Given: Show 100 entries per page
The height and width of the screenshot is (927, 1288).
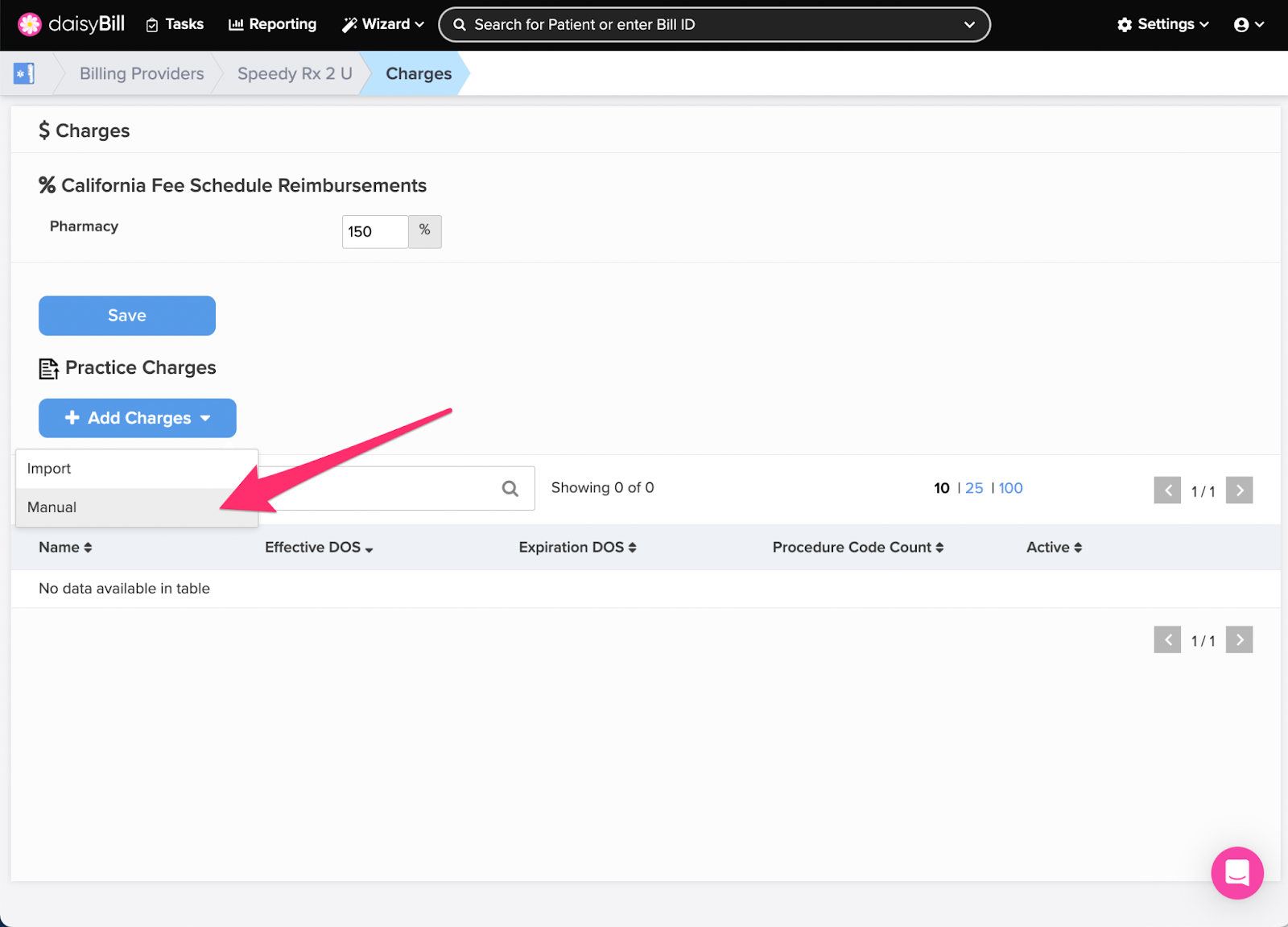Looking at the screenshot, I should [1011, 488].
